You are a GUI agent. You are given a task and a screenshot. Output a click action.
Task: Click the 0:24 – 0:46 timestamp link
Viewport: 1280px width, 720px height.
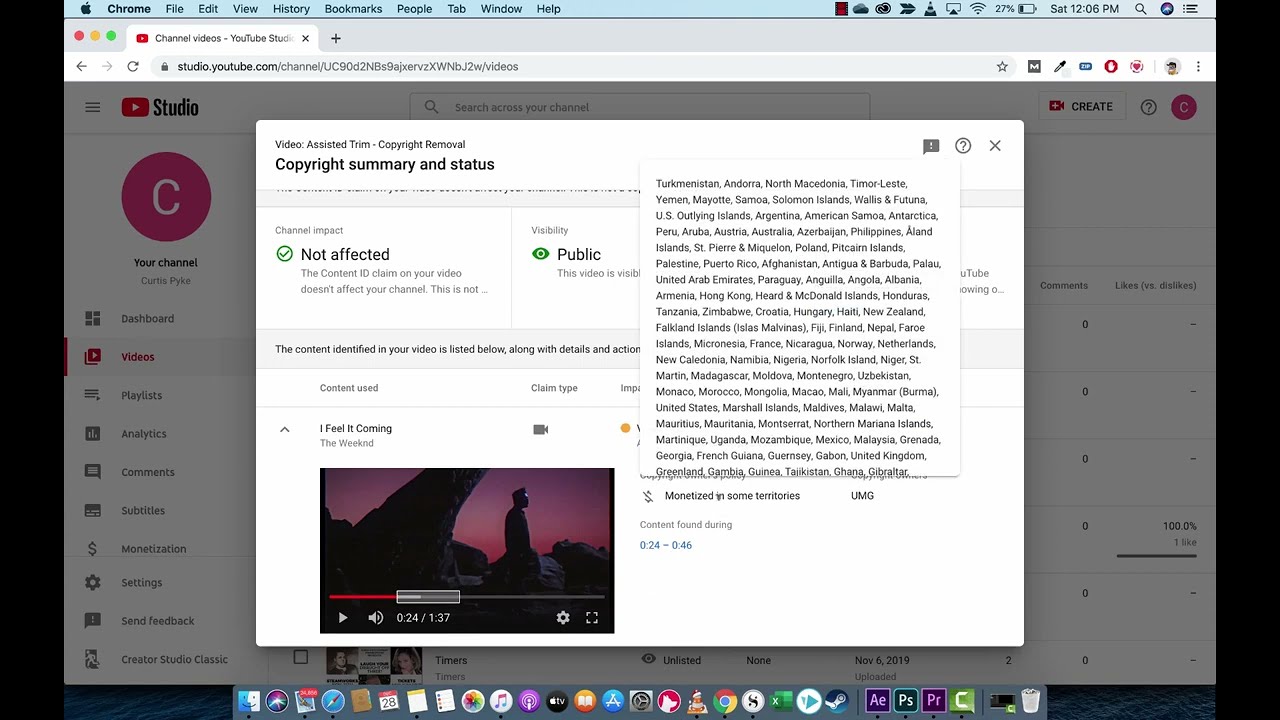666,545
